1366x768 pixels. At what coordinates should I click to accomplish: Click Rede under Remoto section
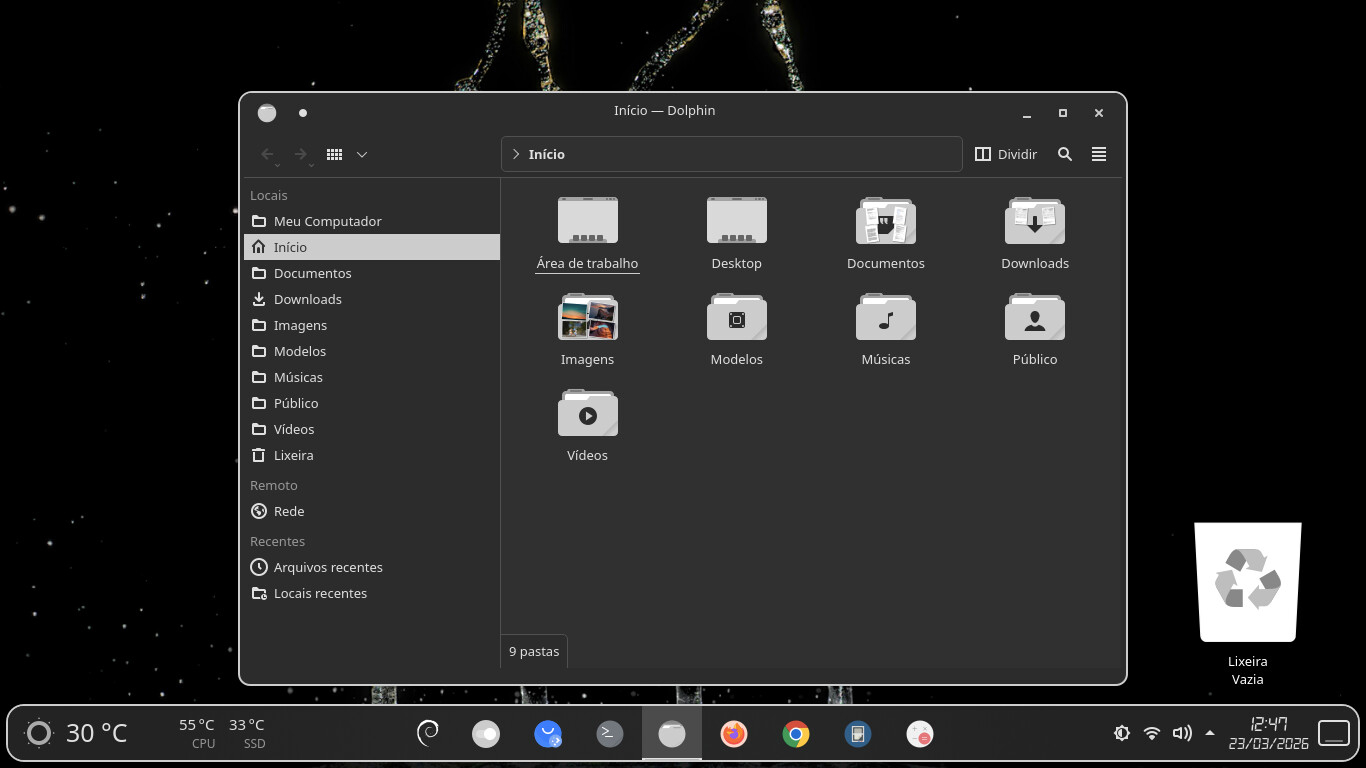coord(289,511)
